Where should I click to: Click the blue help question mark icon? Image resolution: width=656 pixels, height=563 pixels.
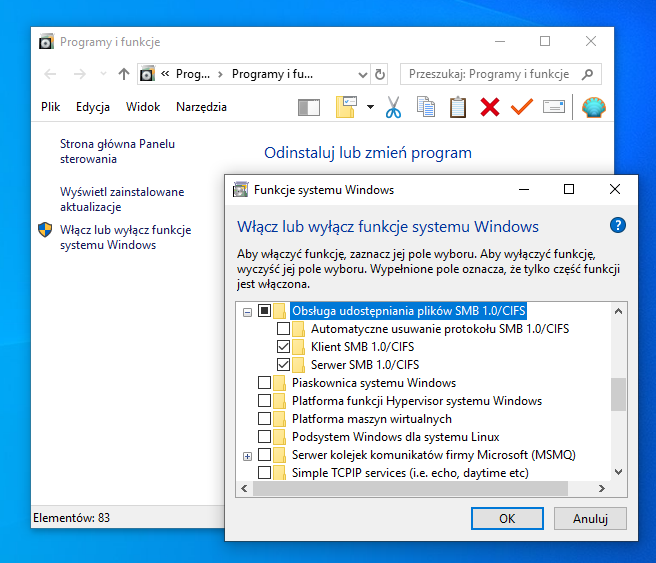618,225
